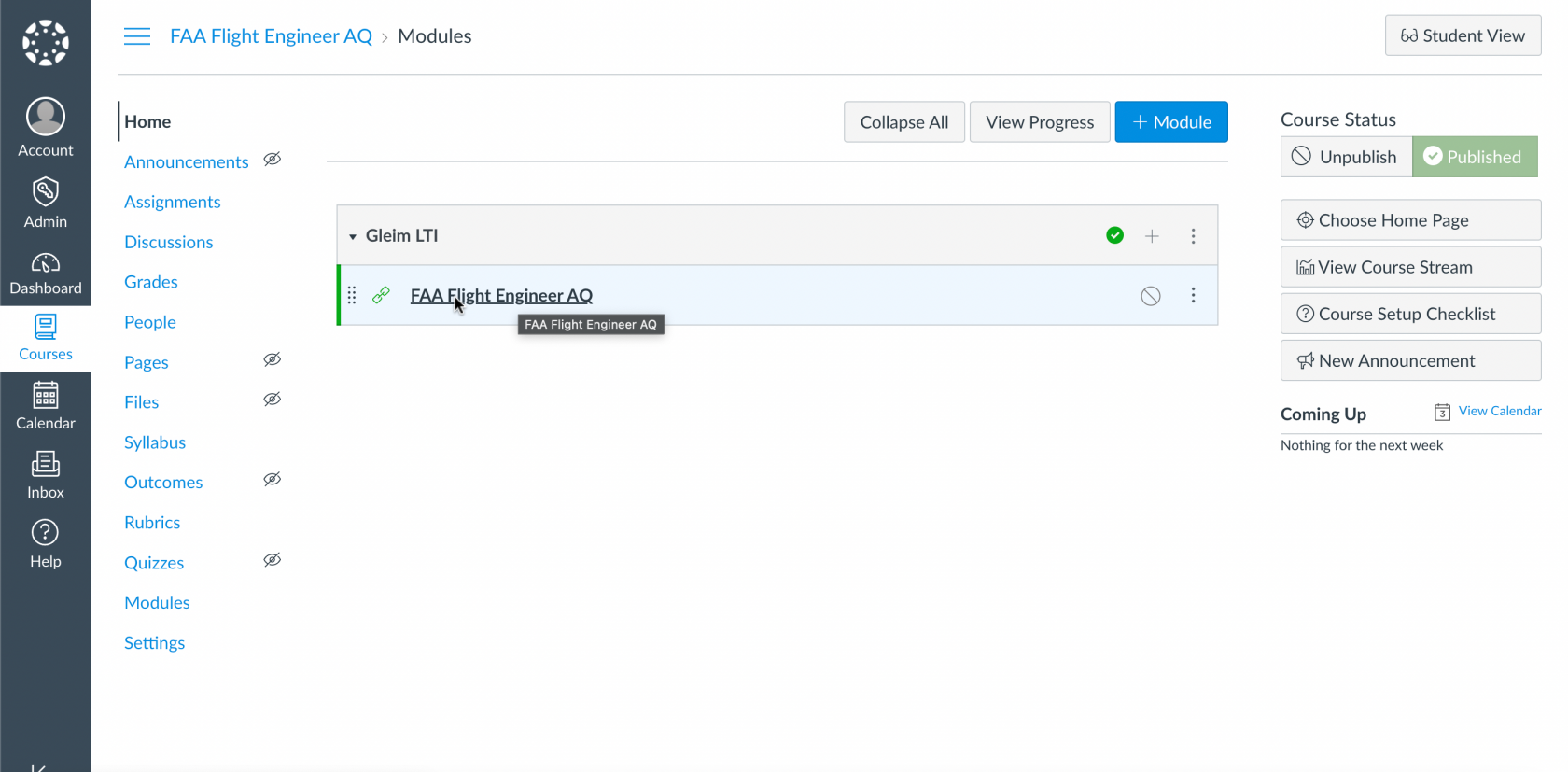The width and height of the screenshot is (1568, 772).
Task: Click View Course Stream
Action: point(1410,267)
